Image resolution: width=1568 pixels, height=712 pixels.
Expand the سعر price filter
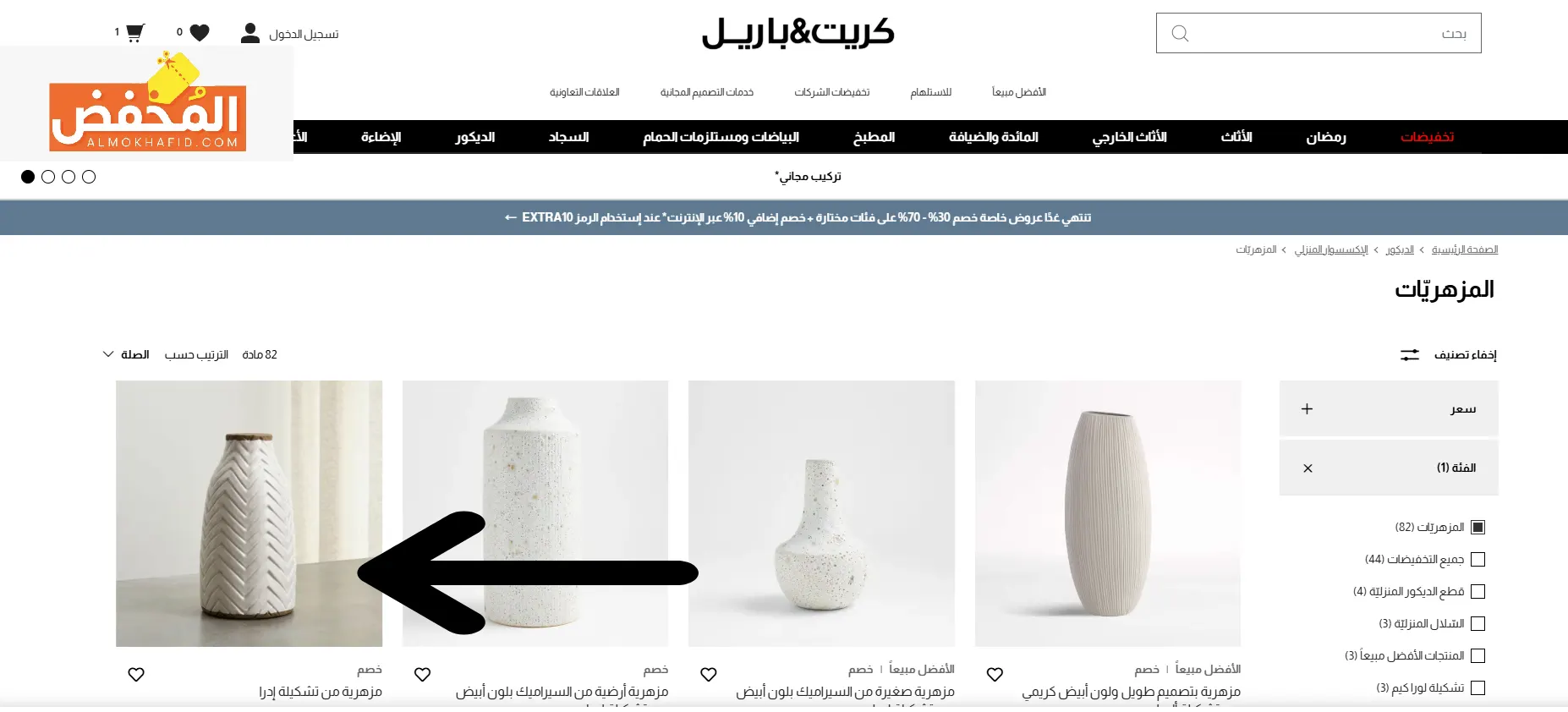click(1389, 408)
